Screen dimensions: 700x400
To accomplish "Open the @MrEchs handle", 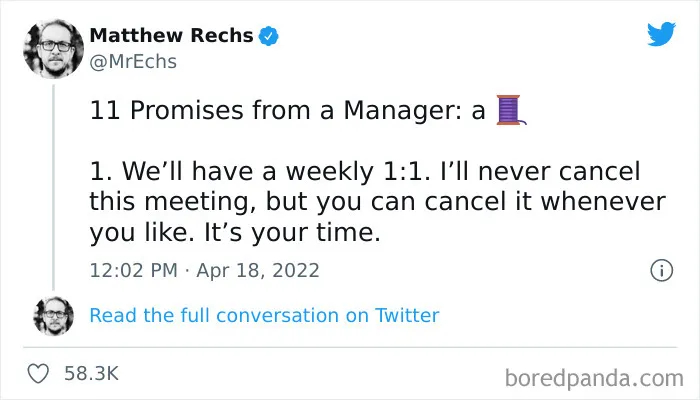I will [x=133, y=62].
